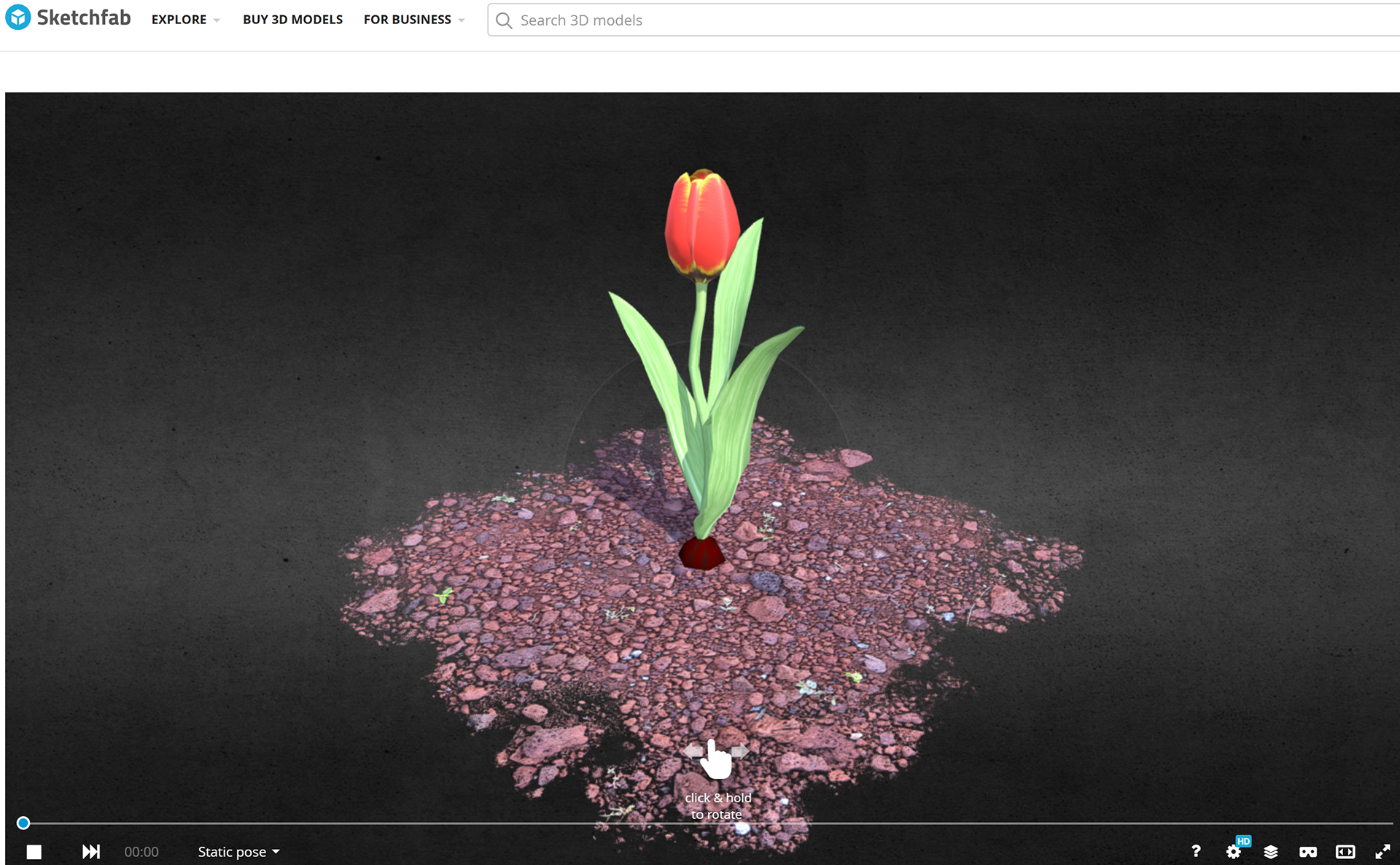This screenshot has height=865, width=1400.
Task: Click the 00:00 animation time readout
Action: pyautogui.click(x=141, y=852)
